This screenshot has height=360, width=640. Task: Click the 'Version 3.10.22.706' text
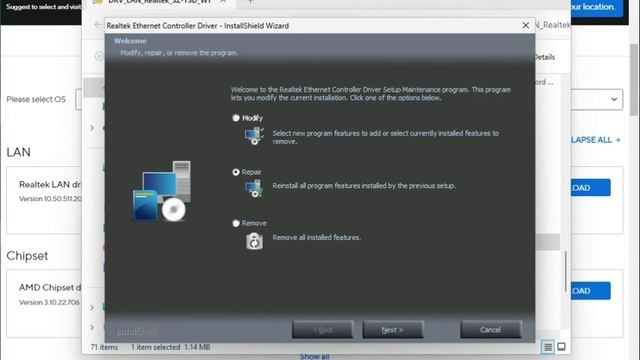(x=49, y=302)
